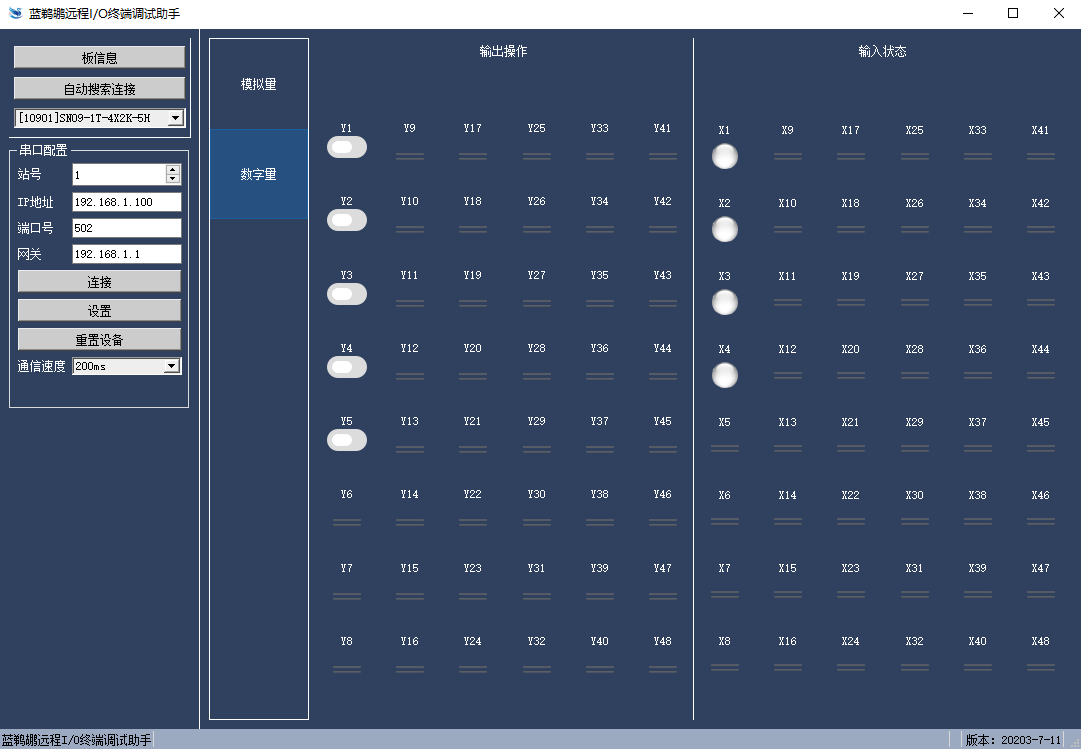
Task: Switch the Y3 output on
Action: point(347,294)
